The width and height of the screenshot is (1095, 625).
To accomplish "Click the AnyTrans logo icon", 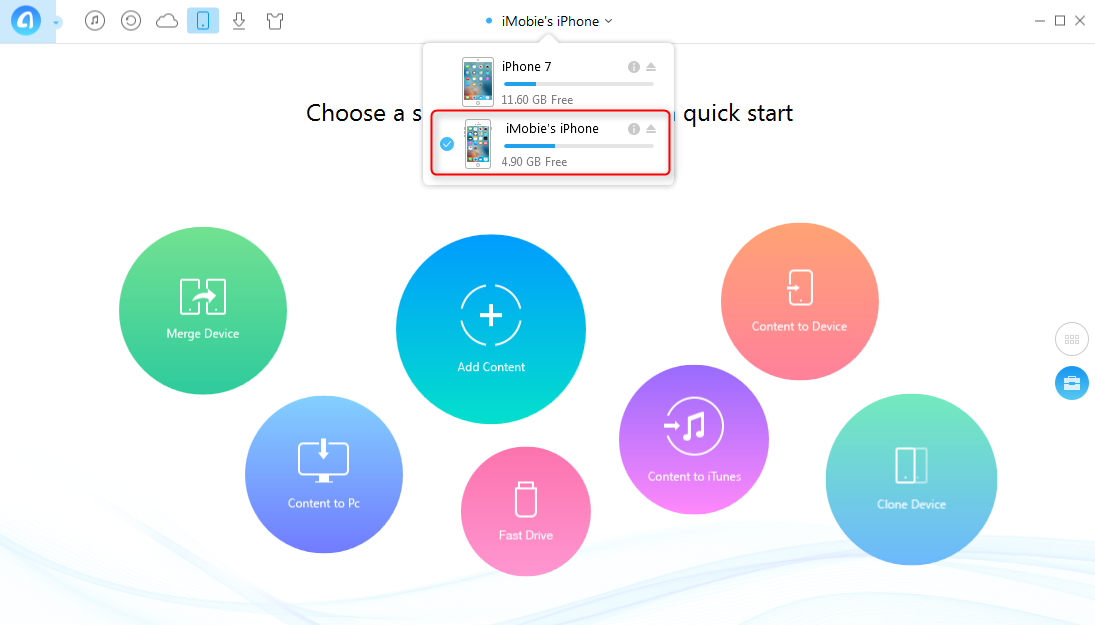I will pos(26,21).
